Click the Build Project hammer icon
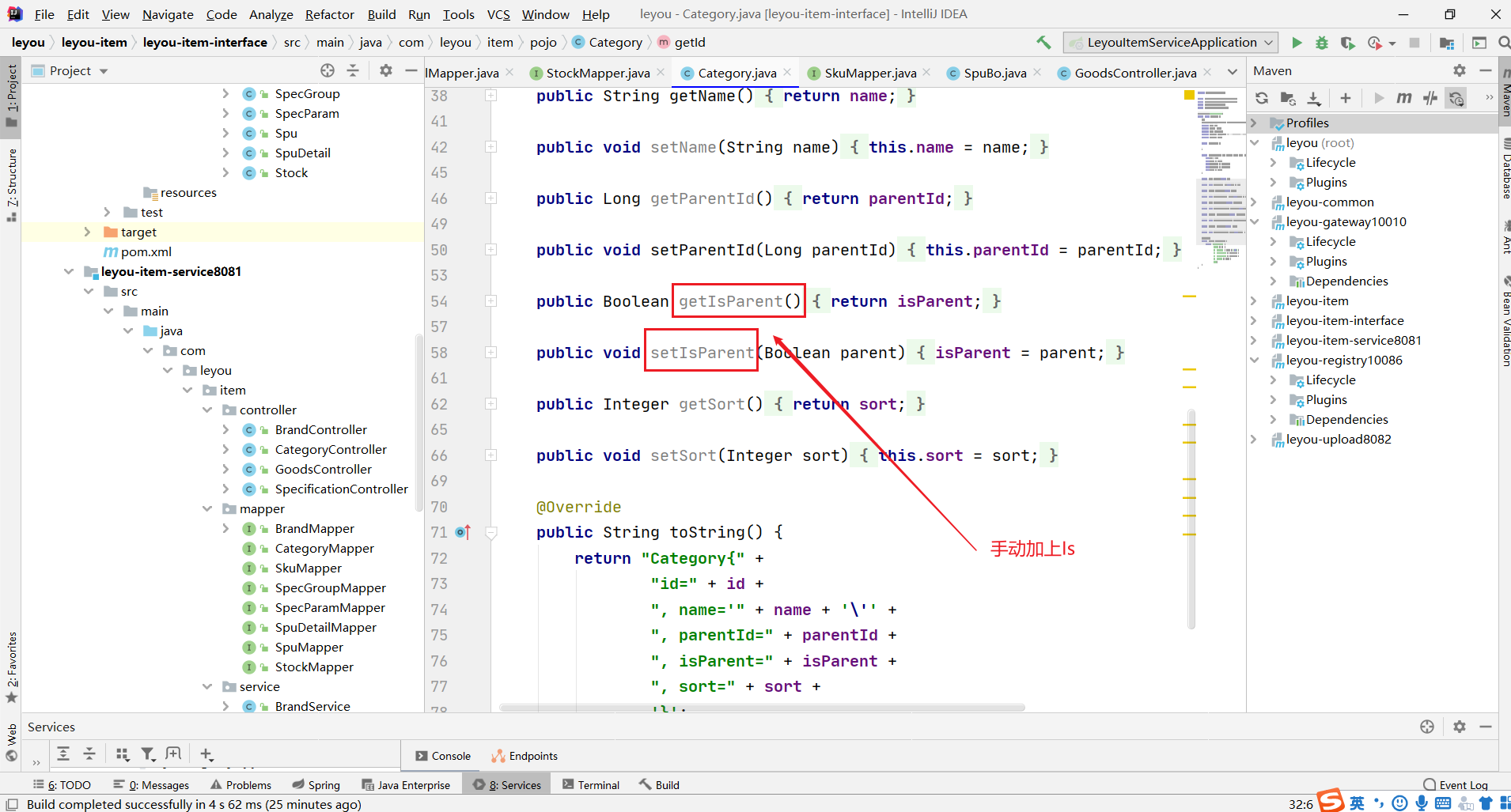1511x812 pixels. 1043,42
